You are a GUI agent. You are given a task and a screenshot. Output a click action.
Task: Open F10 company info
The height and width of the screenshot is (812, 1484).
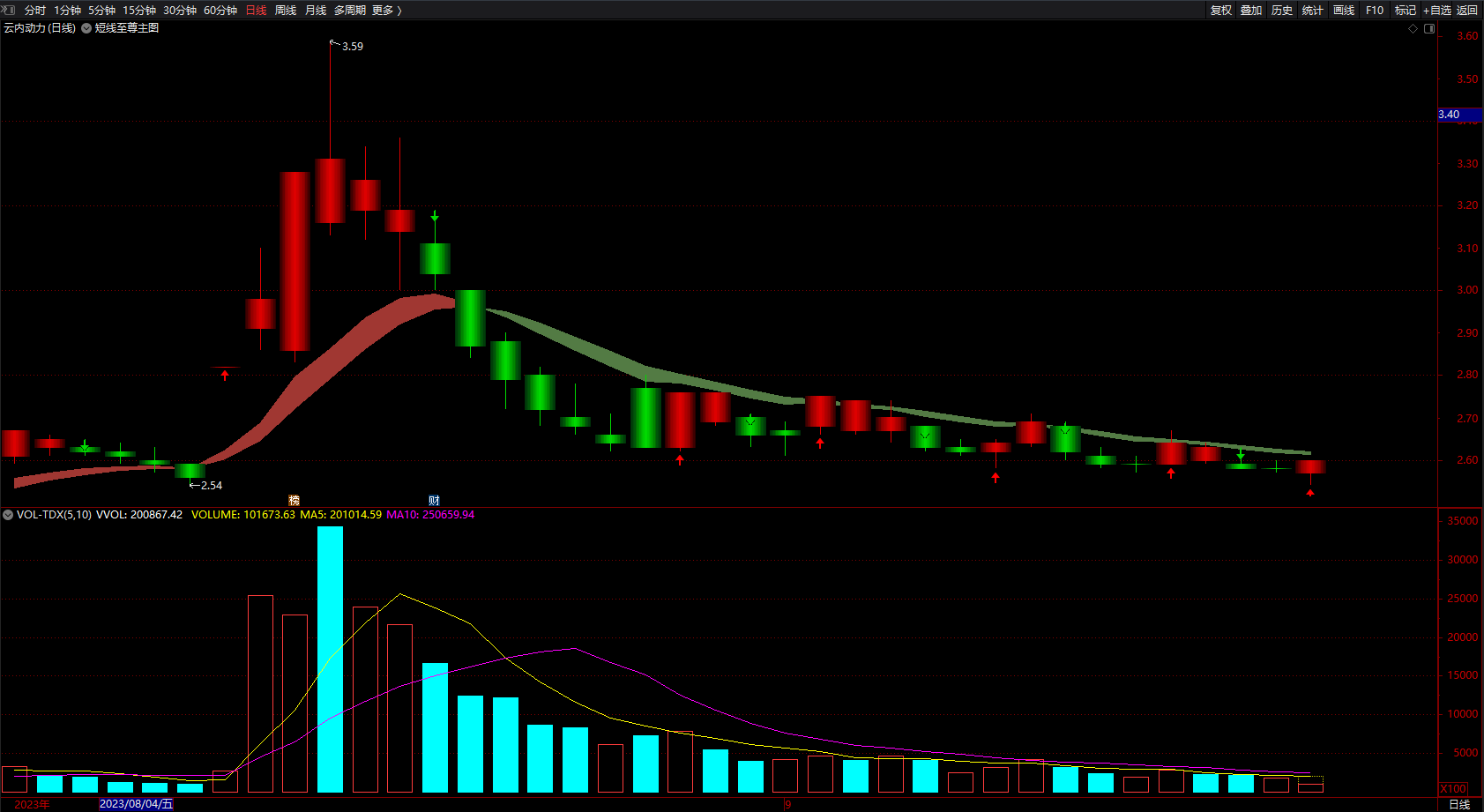[x=1375, y=11]
